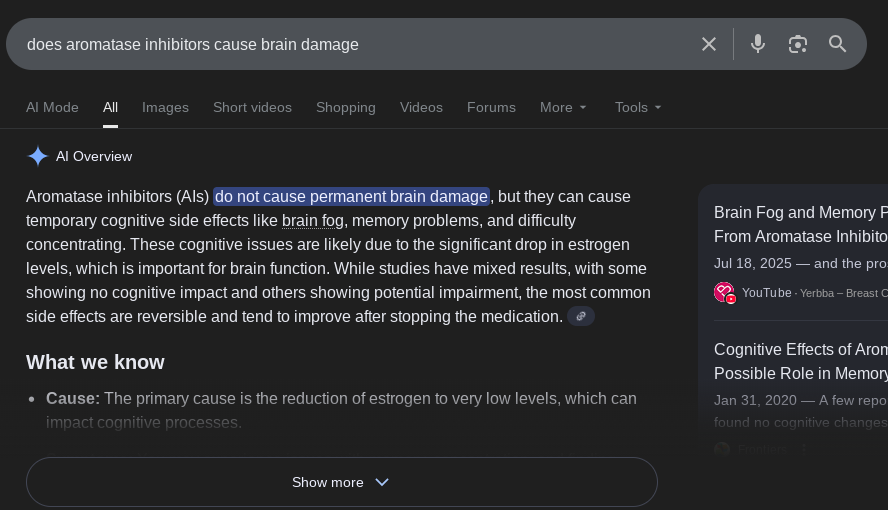Expand AI Overview with Show more

point(341,482)
